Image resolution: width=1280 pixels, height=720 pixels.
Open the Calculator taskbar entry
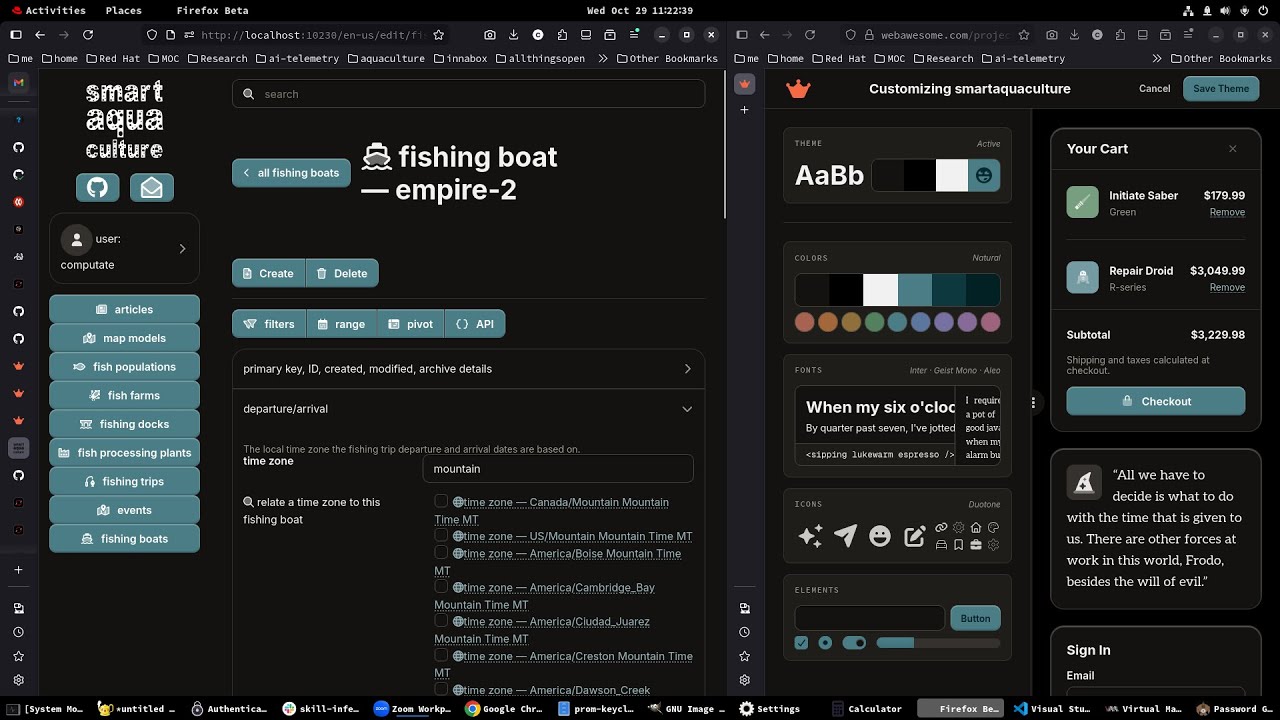867,709
